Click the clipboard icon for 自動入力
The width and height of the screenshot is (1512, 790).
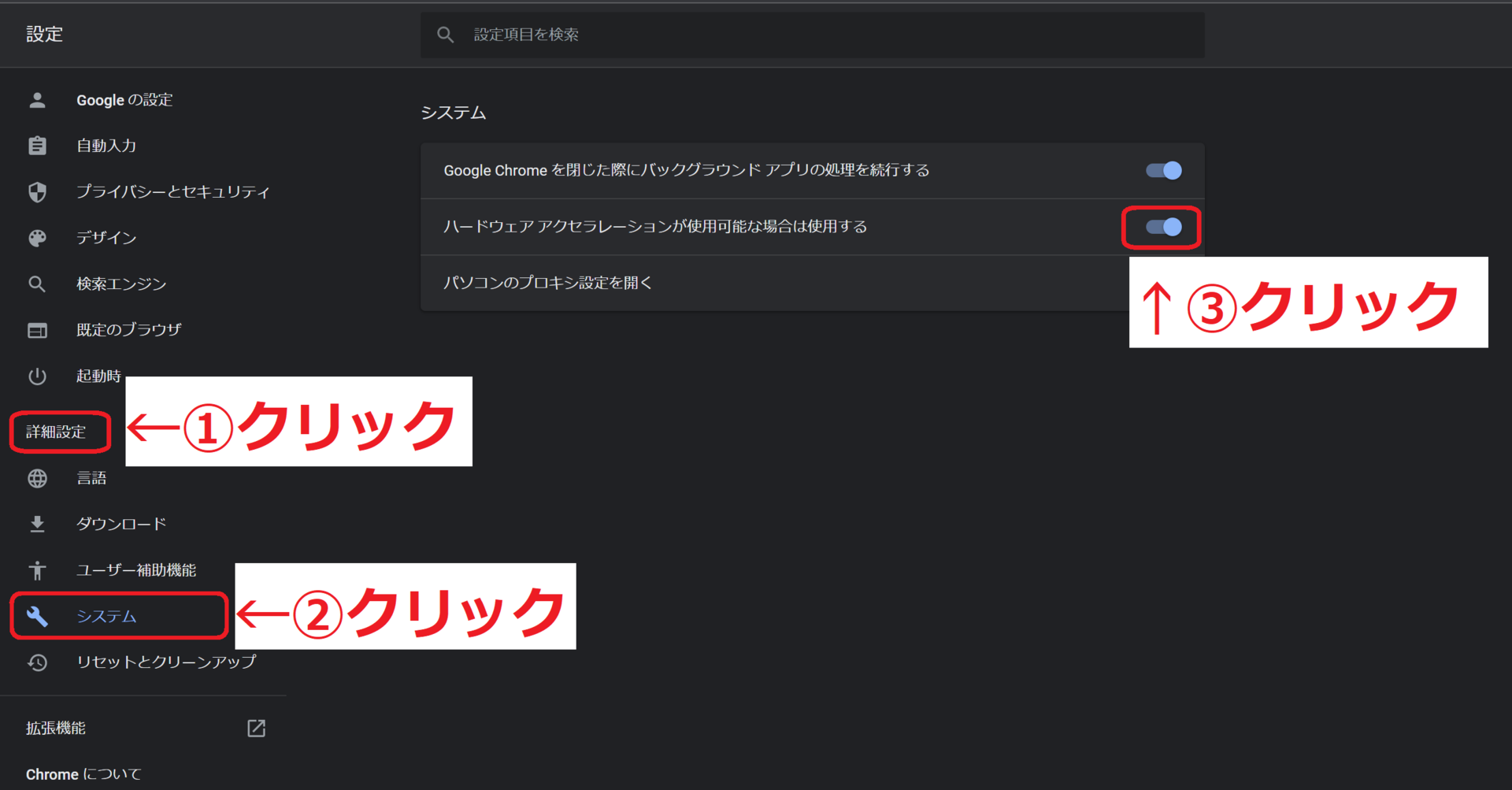point(37,146)
